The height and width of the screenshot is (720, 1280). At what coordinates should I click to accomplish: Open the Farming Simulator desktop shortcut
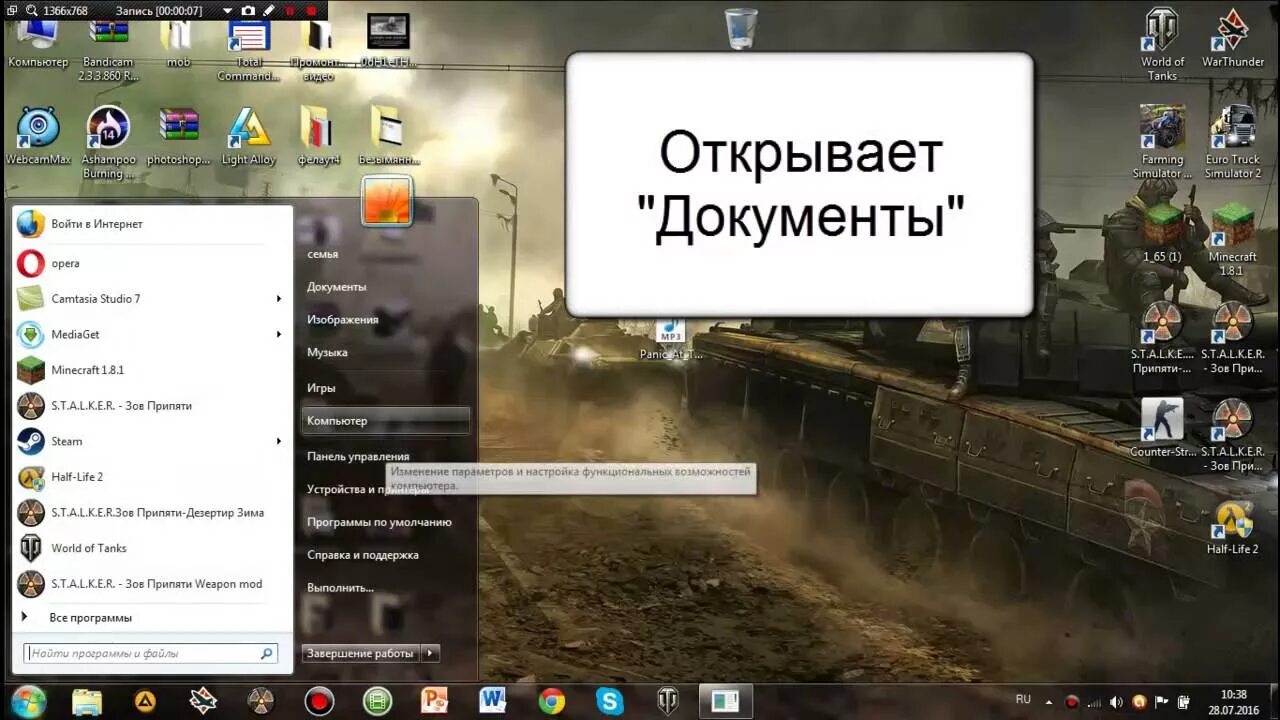(x=1162, y=142)
